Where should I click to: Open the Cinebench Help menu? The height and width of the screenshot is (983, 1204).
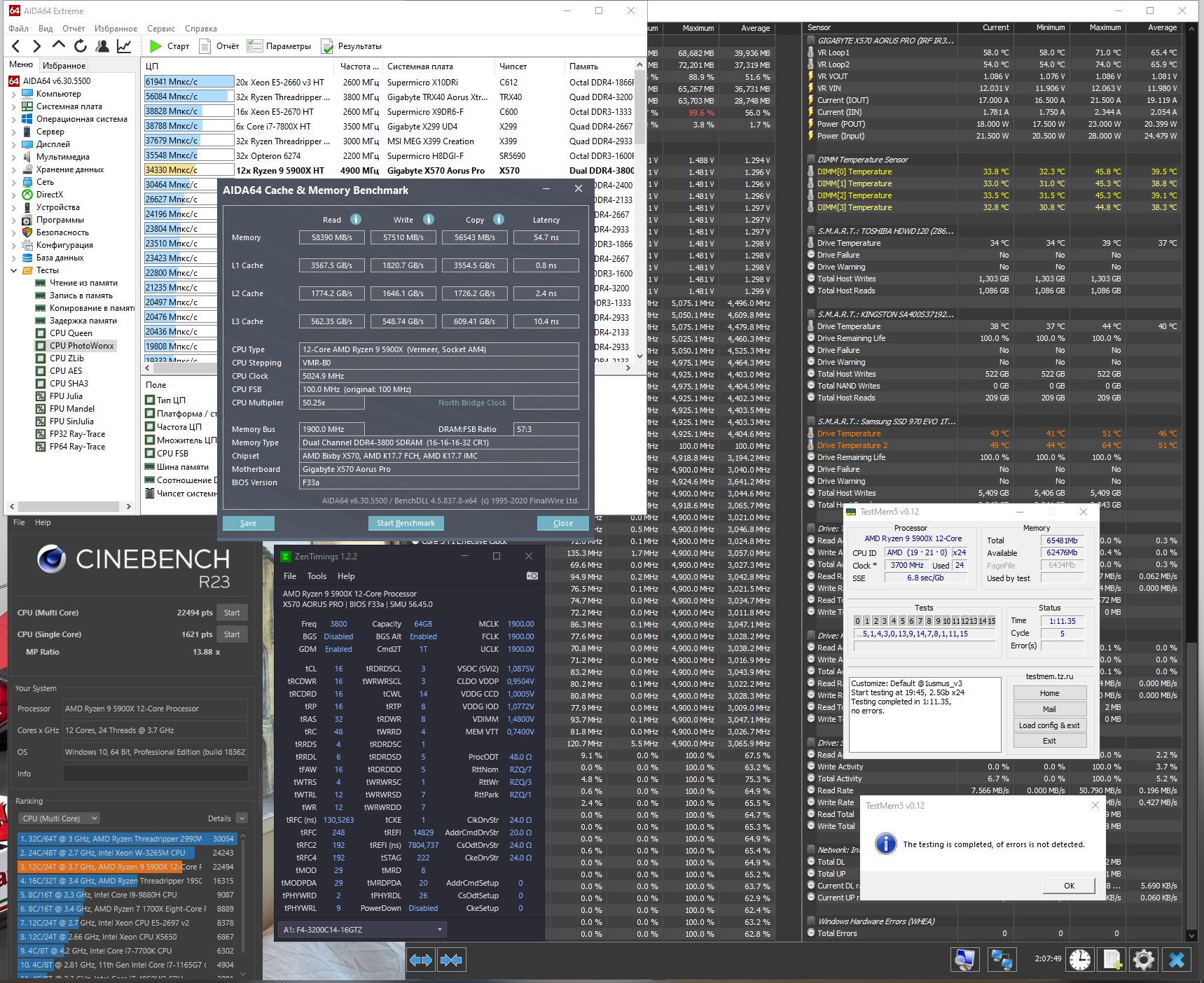(x=43, y=522)
